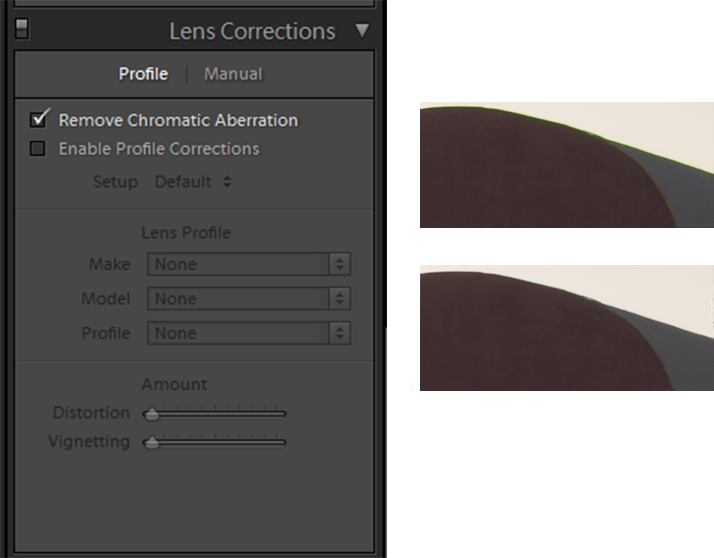Select the bottom corrected sample image
This screenshot has height=558, width=714.
point(566,328)
